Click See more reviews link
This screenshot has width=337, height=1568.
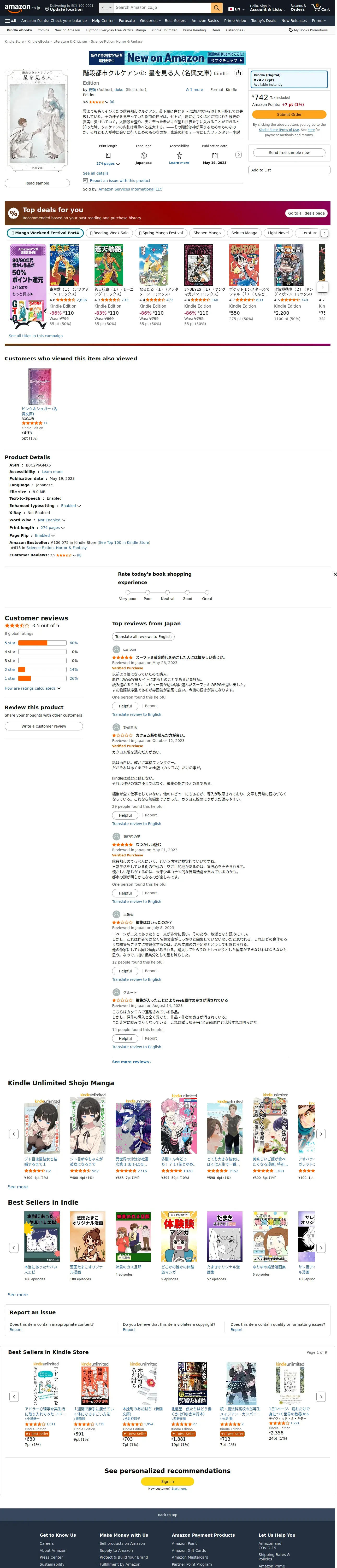[131, 1062]
